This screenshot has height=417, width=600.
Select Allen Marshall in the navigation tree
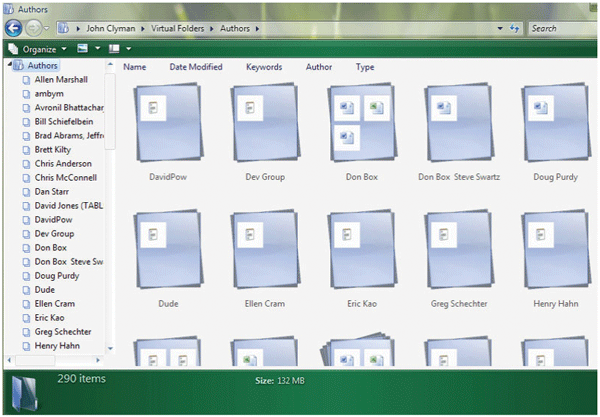(x=61, y=79)
